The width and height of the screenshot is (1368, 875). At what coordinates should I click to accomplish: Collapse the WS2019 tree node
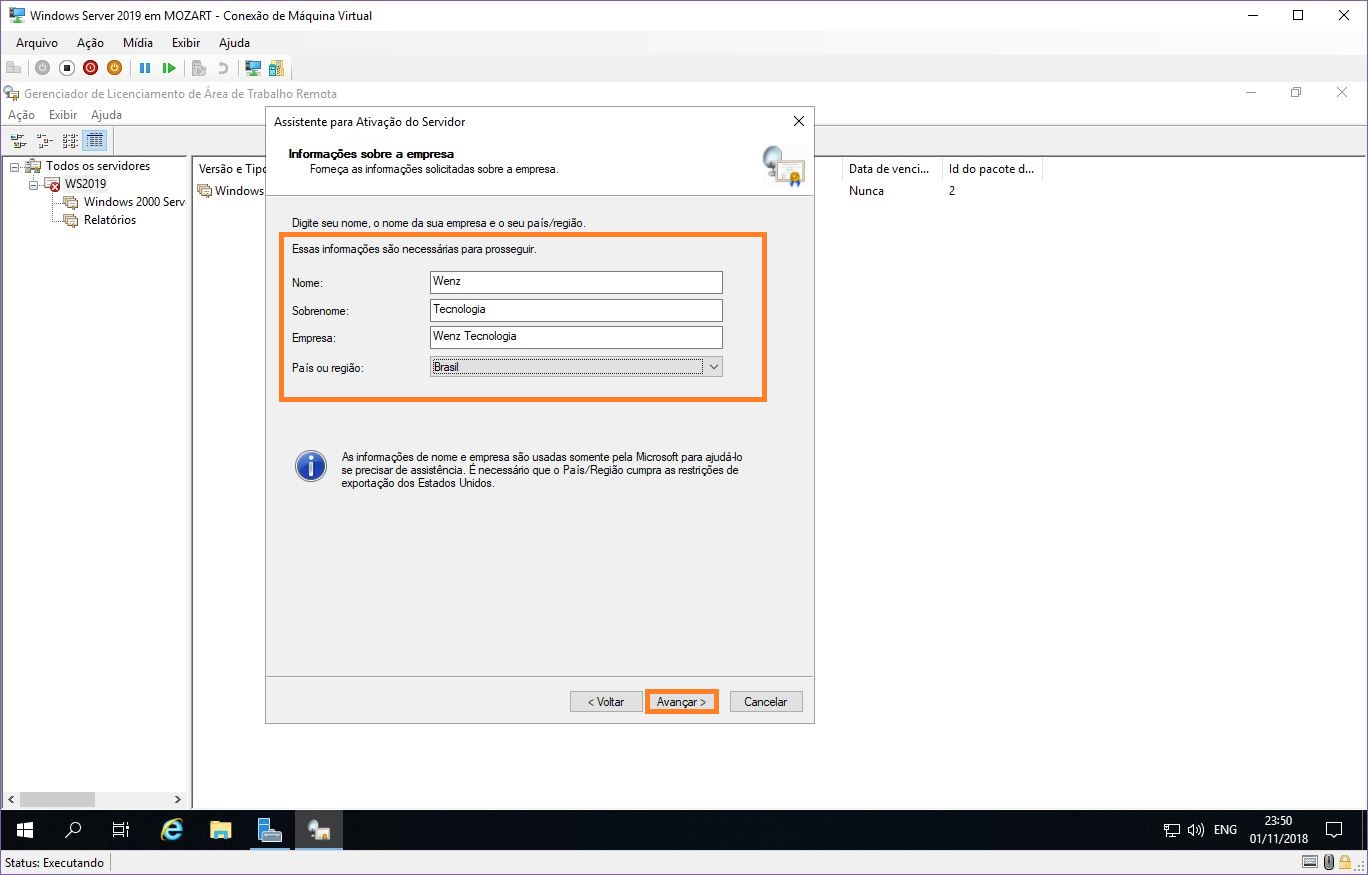[x=34, y=185]
